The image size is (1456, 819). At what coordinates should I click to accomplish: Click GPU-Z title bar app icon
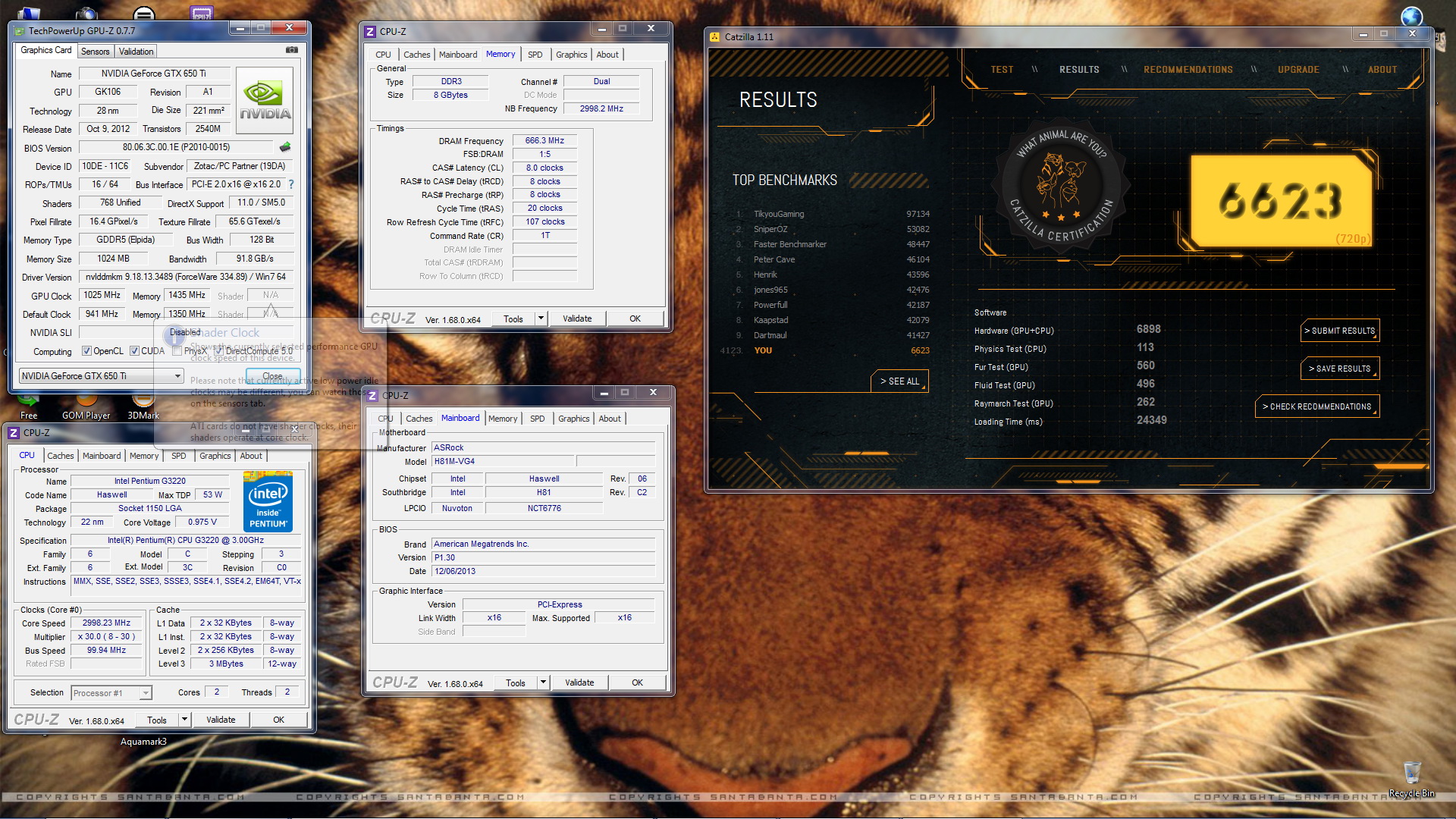point(20,31)
